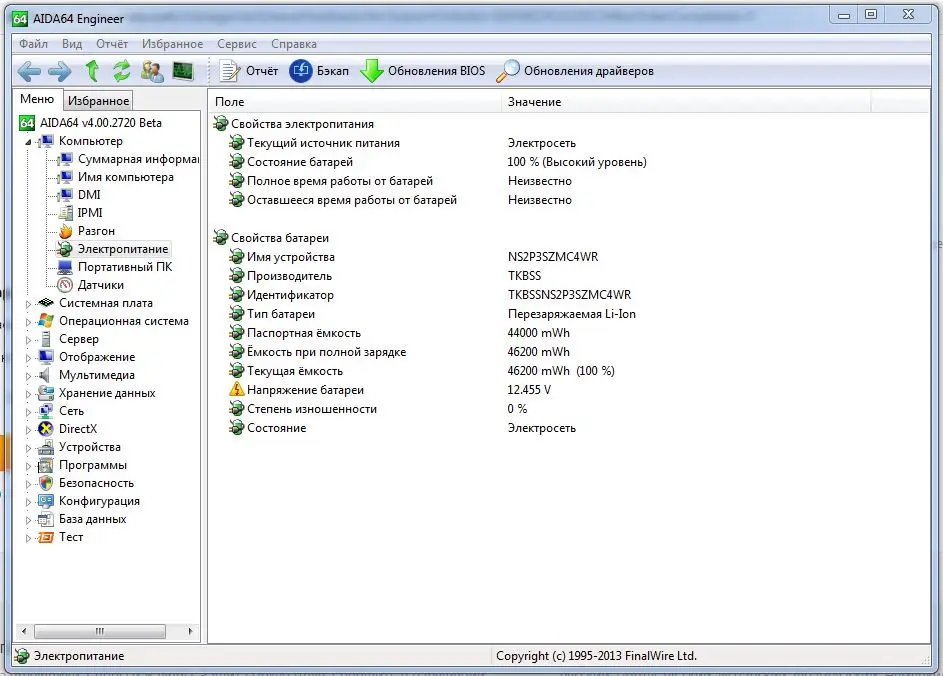Select the Свойства электропитания group row
This screenshot has width=943, height=676.
click(293, 124)
